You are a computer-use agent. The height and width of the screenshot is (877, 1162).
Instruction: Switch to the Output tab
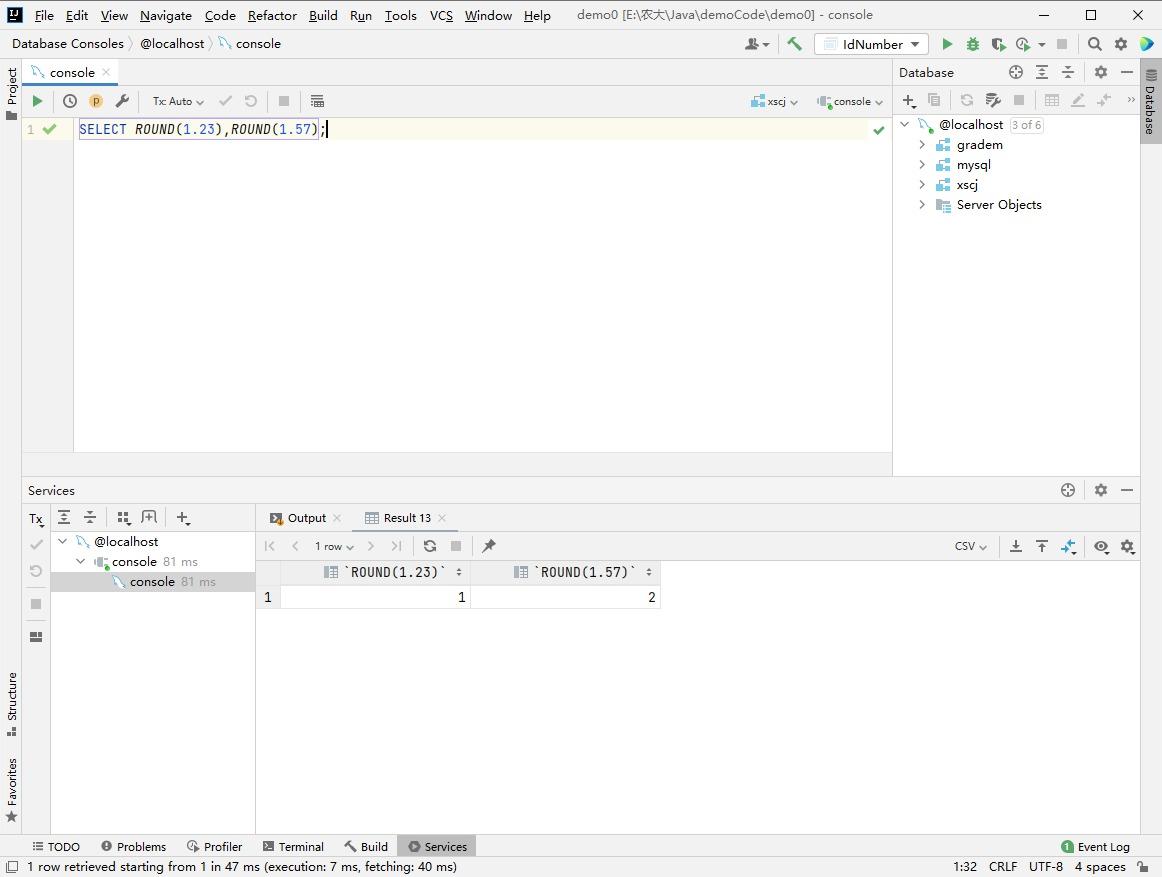click(x=306, y=518)
